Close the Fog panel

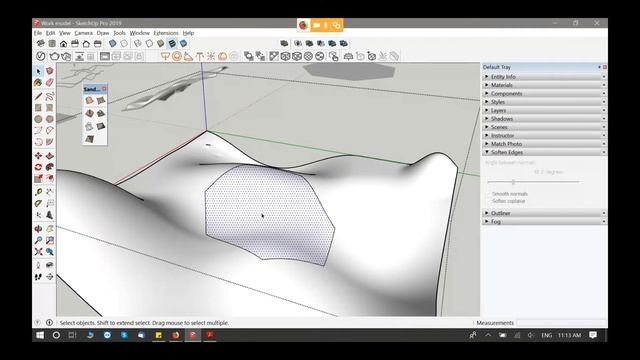click(604, 222)
